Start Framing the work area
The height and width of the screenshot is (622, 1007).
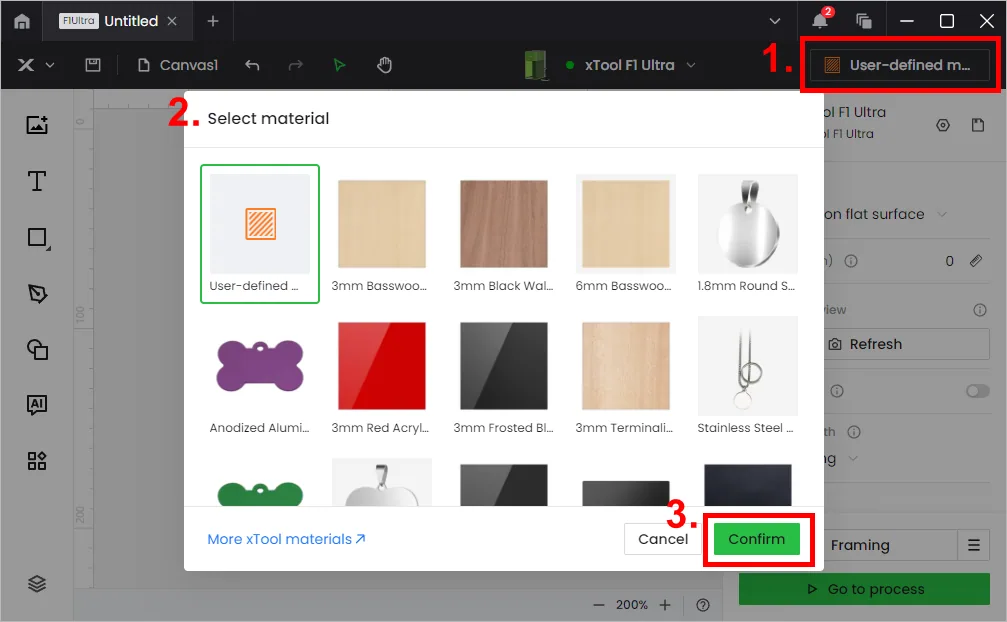(889, 546)
